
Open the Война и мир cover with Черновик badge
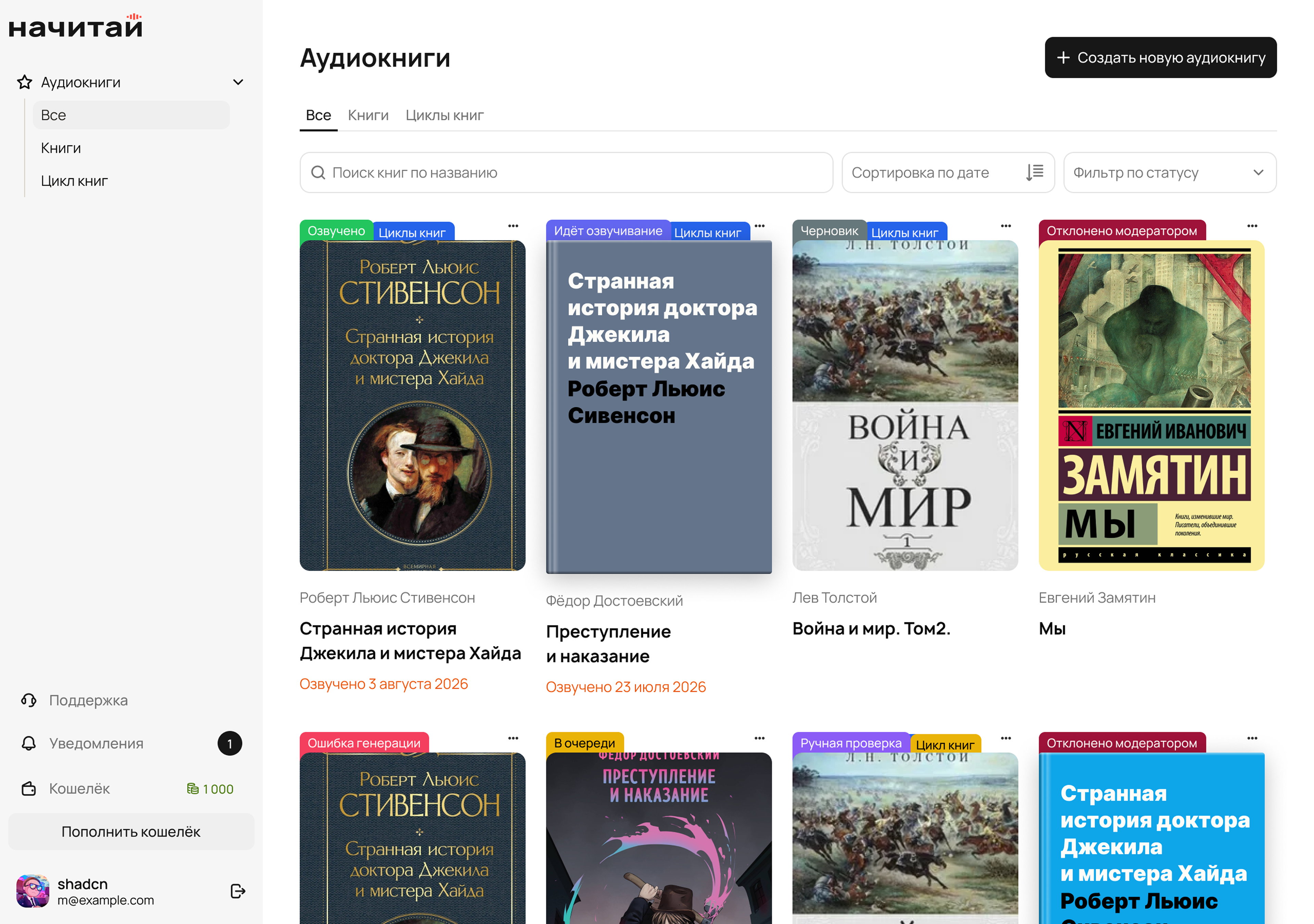pyautogui.click(x=905, y=405)
